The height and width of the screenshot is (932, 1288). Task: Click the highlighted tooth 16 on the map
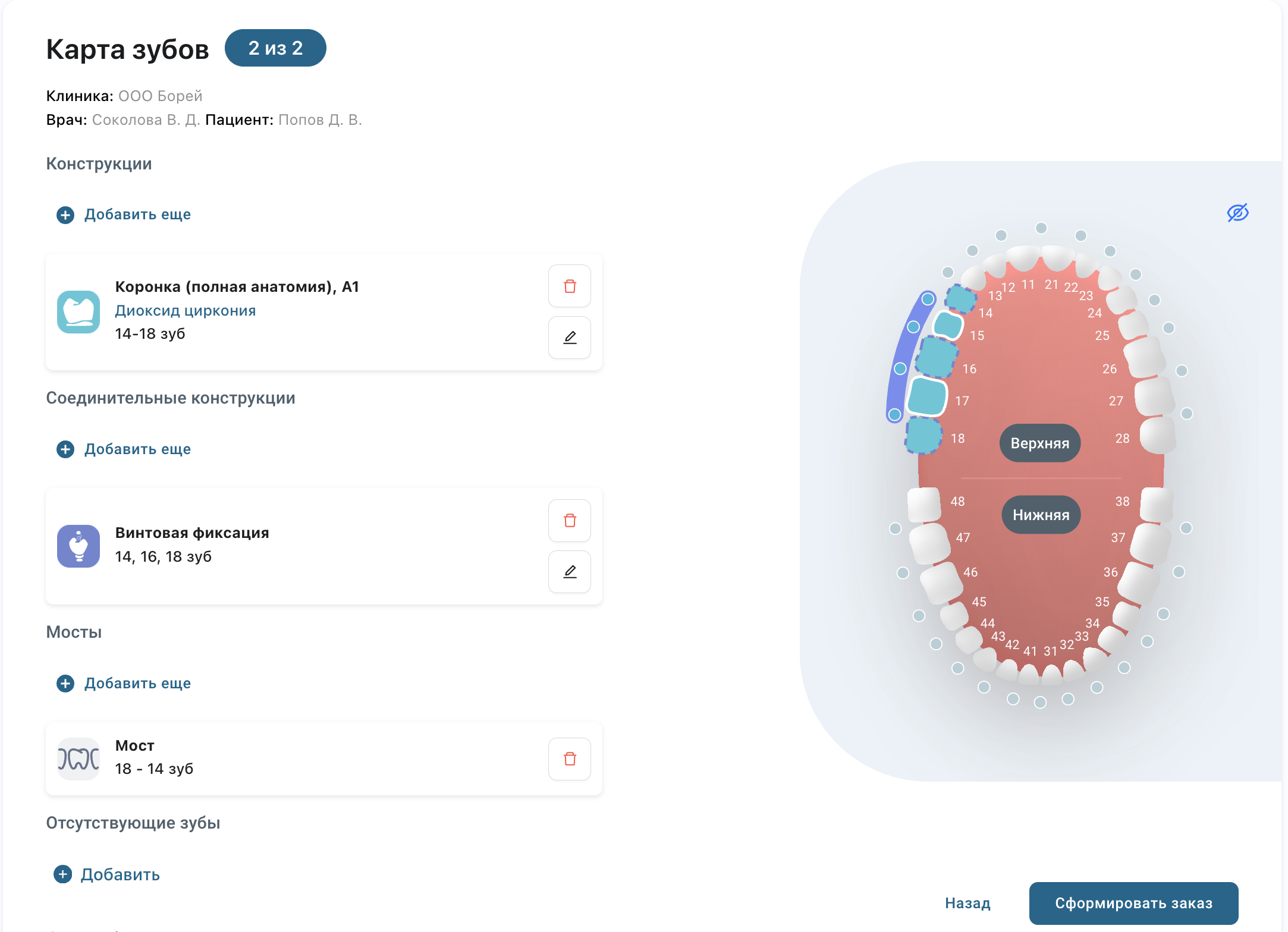[x=935, y=357]
